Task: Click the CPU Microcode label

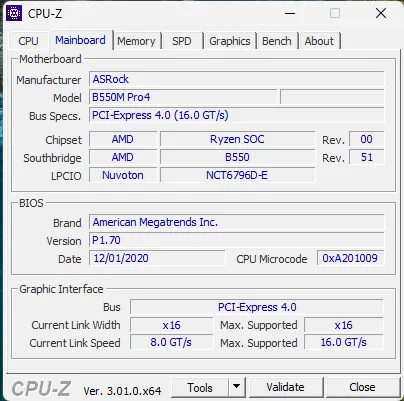Action: point(272,259)
